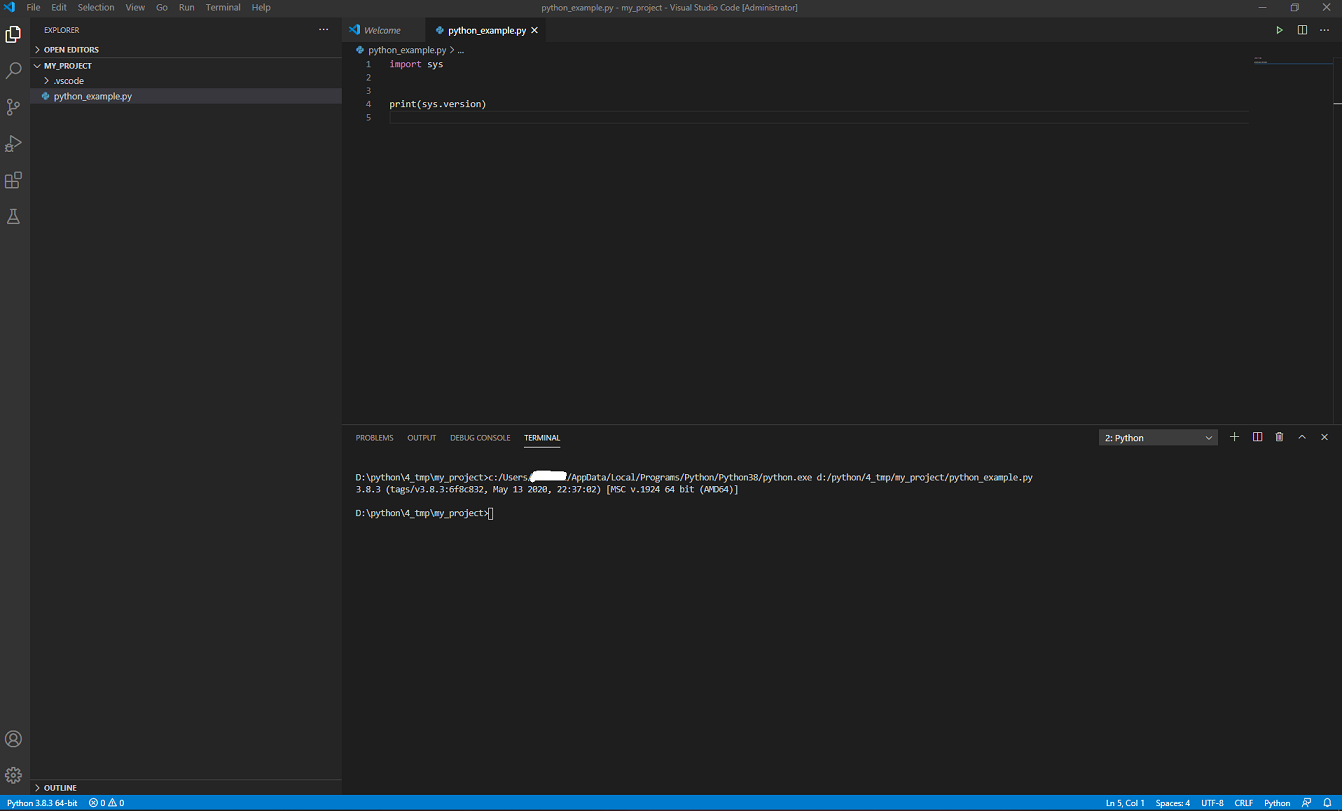Maximize the terminal panel size
Viewport: 1342px width, 811px height.
(x=1302, y=437)
